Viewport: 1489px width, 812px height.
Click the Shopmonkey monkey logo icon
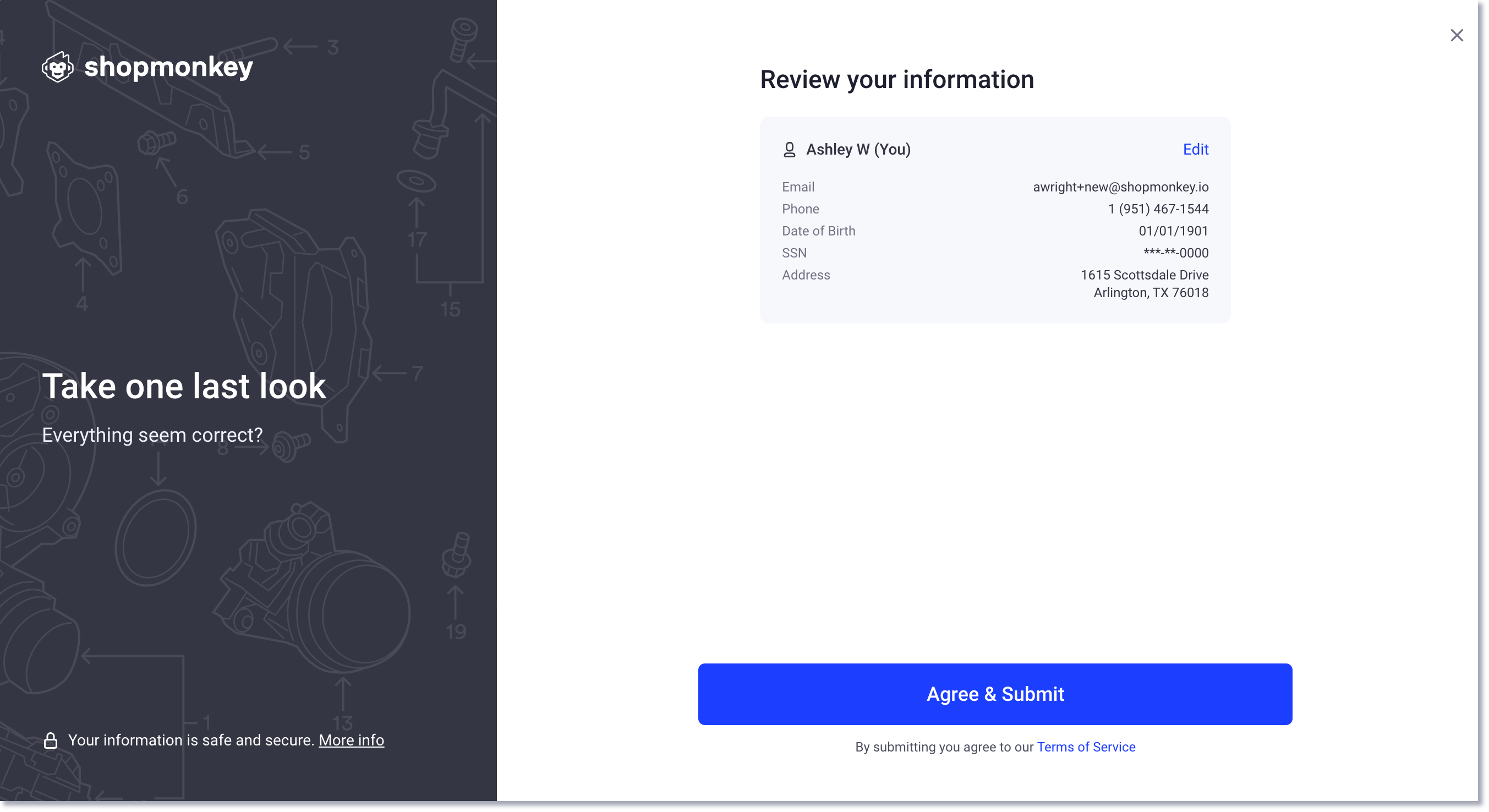tap(58, 67)
